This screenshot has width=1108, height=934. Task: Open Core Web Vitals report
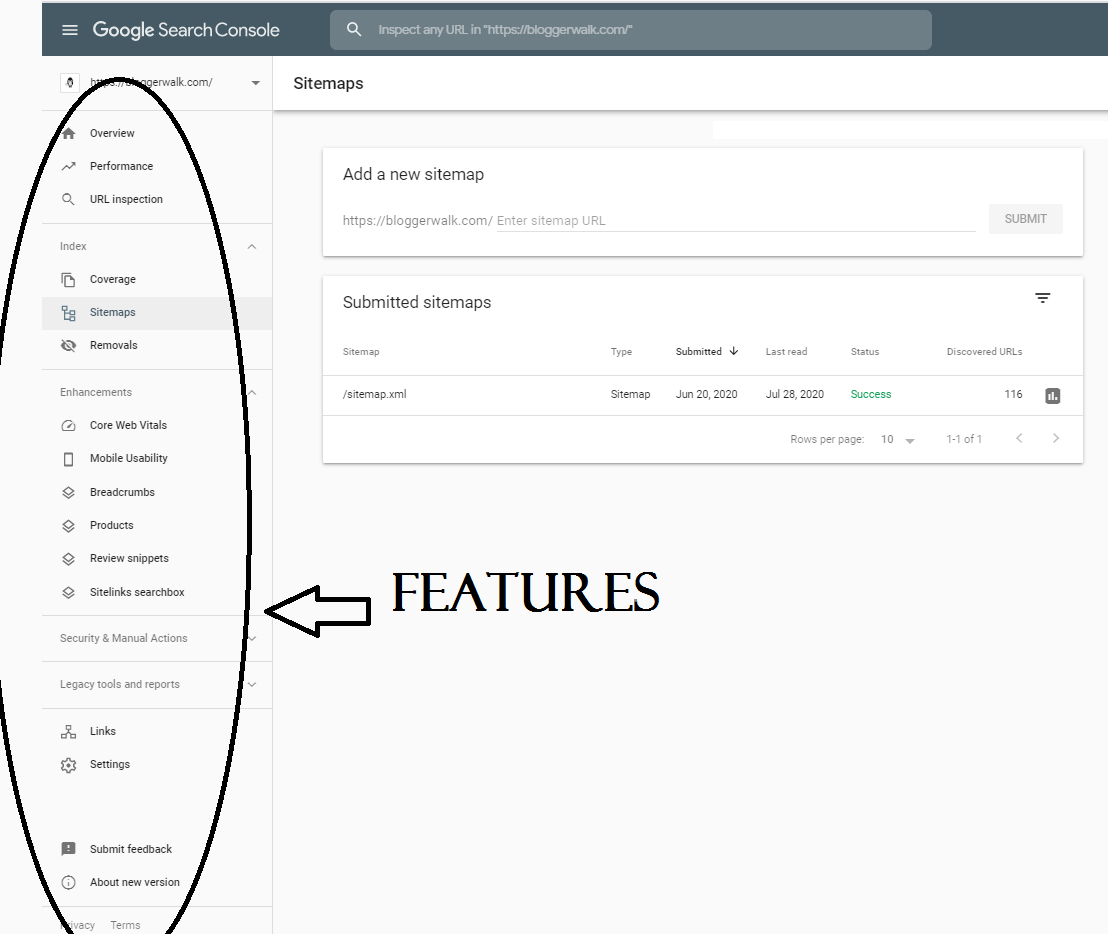[x=129, y=425]
